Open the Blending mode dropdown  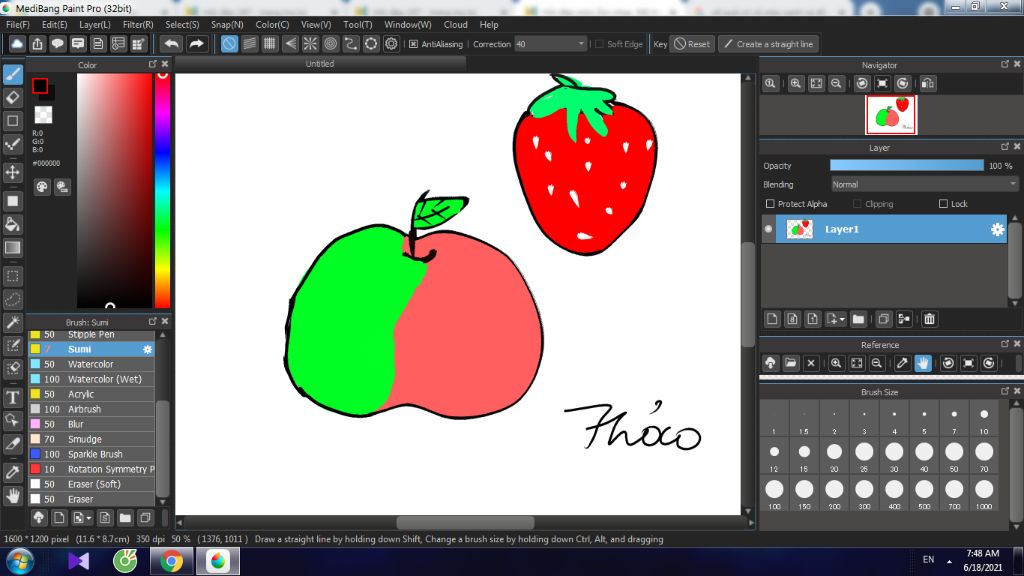tap(923, 185)
